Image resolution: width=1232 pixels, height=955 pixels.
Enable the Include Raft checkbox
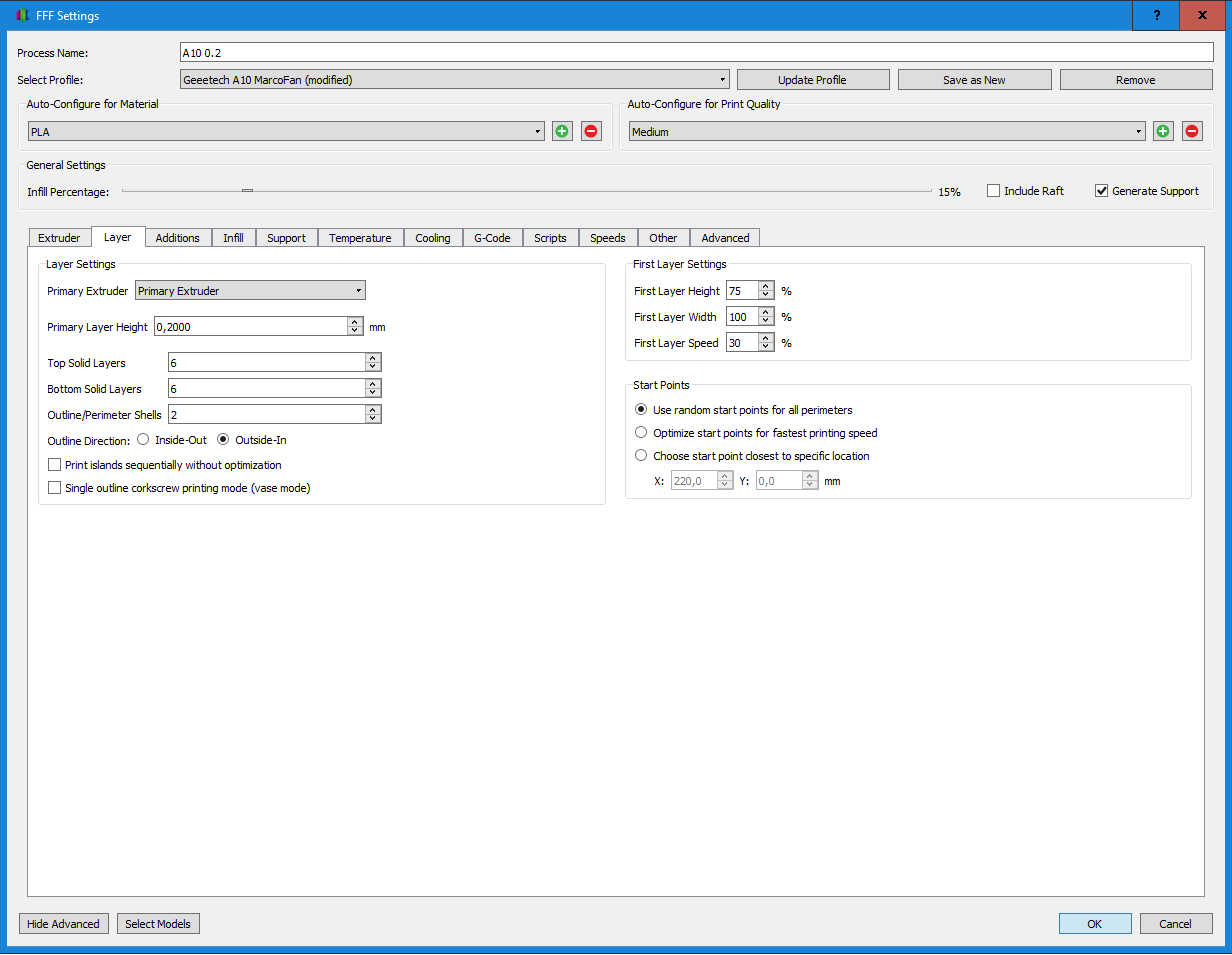[994, 191]
